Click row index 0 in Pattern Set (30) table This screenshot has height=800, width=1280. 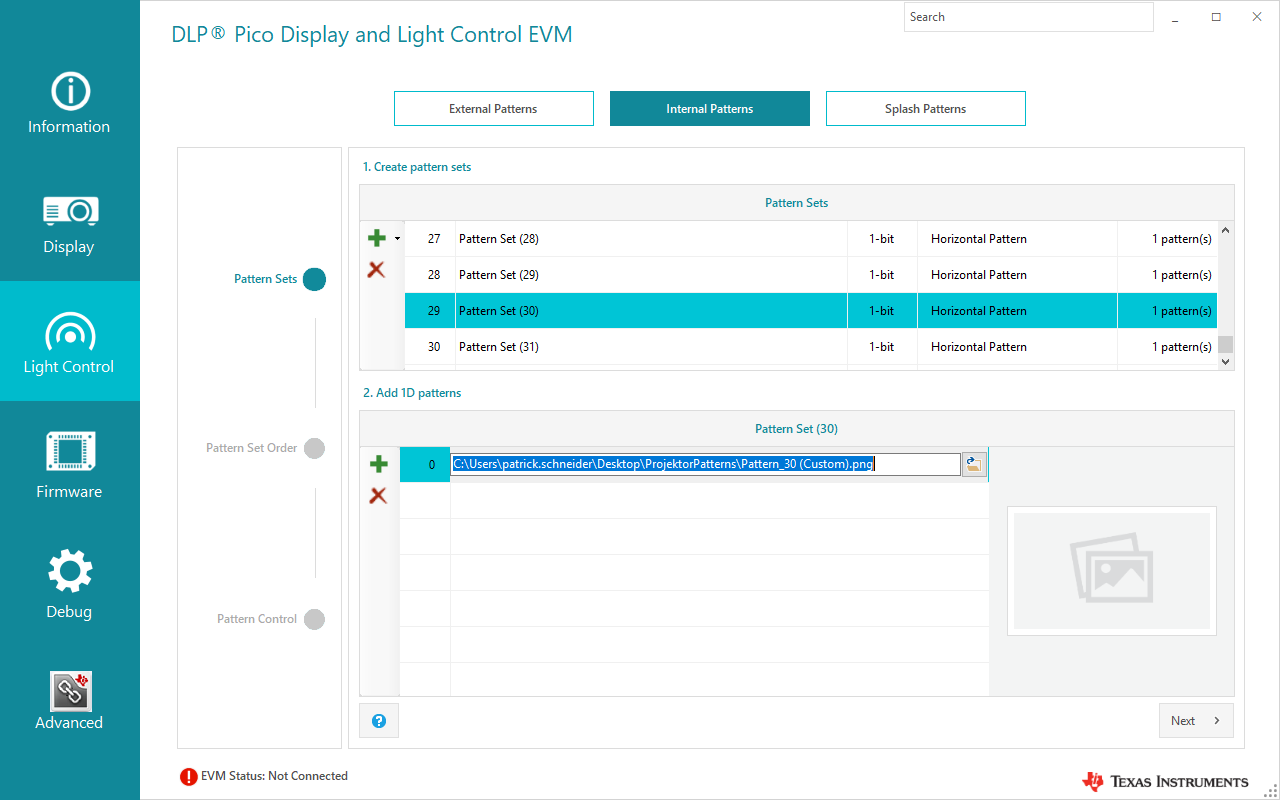425,465
